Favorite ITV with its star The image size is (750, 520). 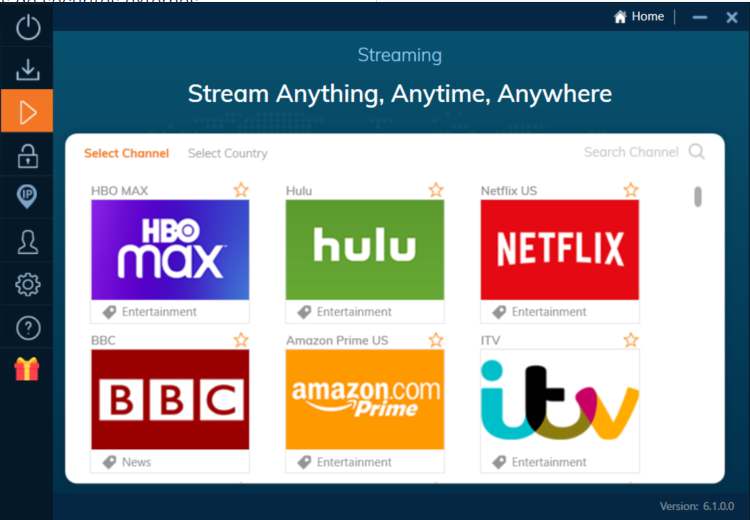(x=631, y=340)
